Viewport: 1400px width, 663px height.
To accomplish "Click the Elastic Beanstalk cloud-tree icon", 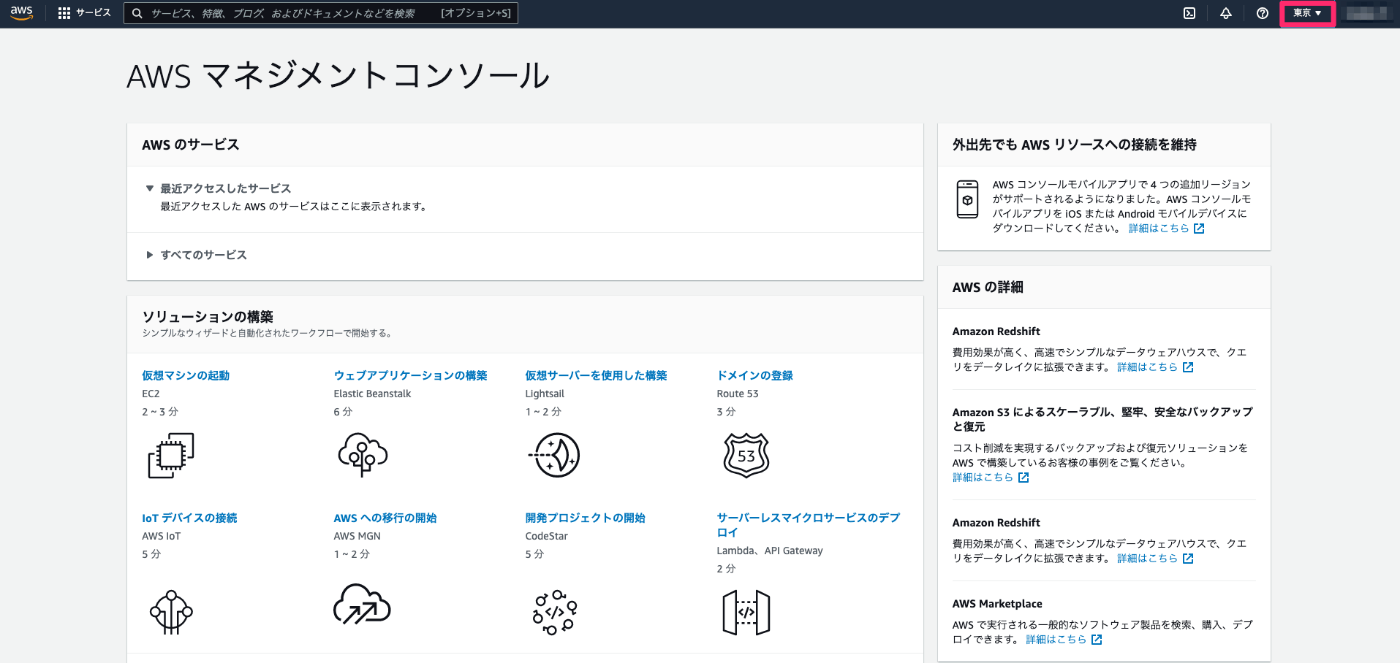I will (x=362, y=455).
